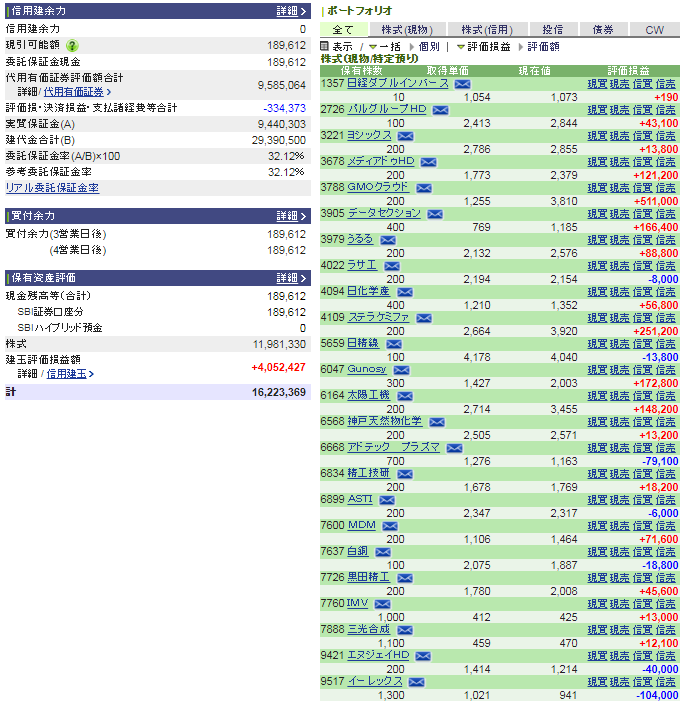Switch to the 株式(信用) tab

tap(488, 30)
